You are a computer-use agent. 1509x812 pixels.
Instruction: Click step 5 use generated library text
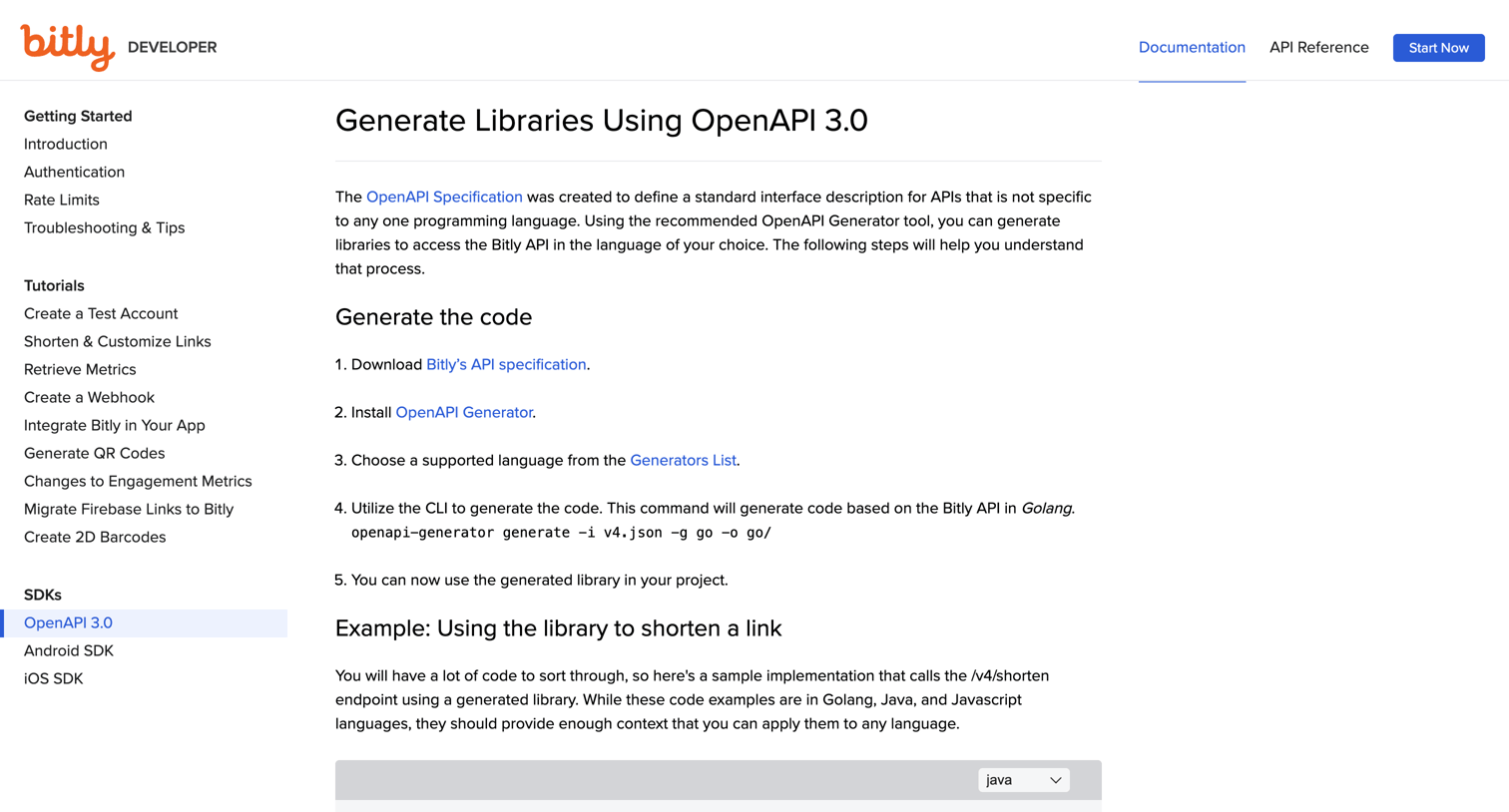(x=539, y=580)
